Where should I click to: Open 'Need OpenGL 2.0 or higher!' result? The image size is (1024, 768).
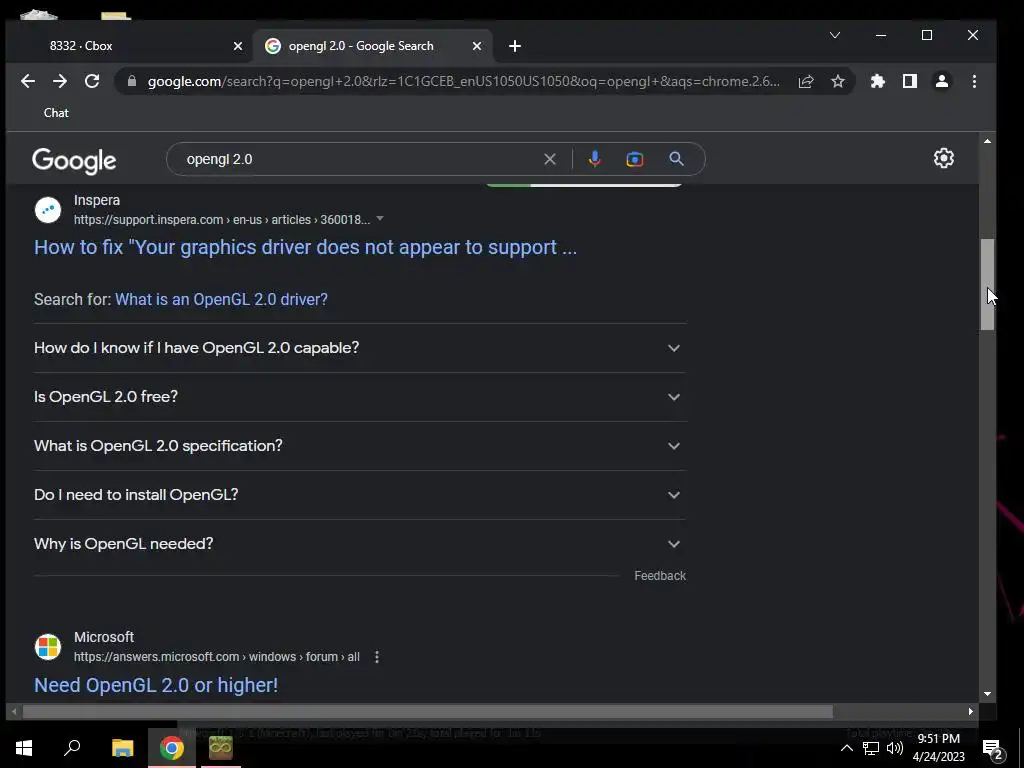point(156,684)
